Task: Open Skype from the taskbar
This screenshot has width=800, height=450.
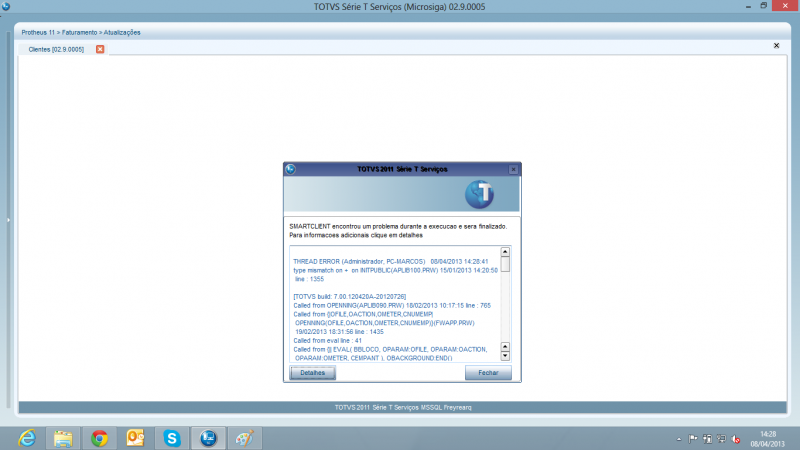Action: [x=172, y=438]
